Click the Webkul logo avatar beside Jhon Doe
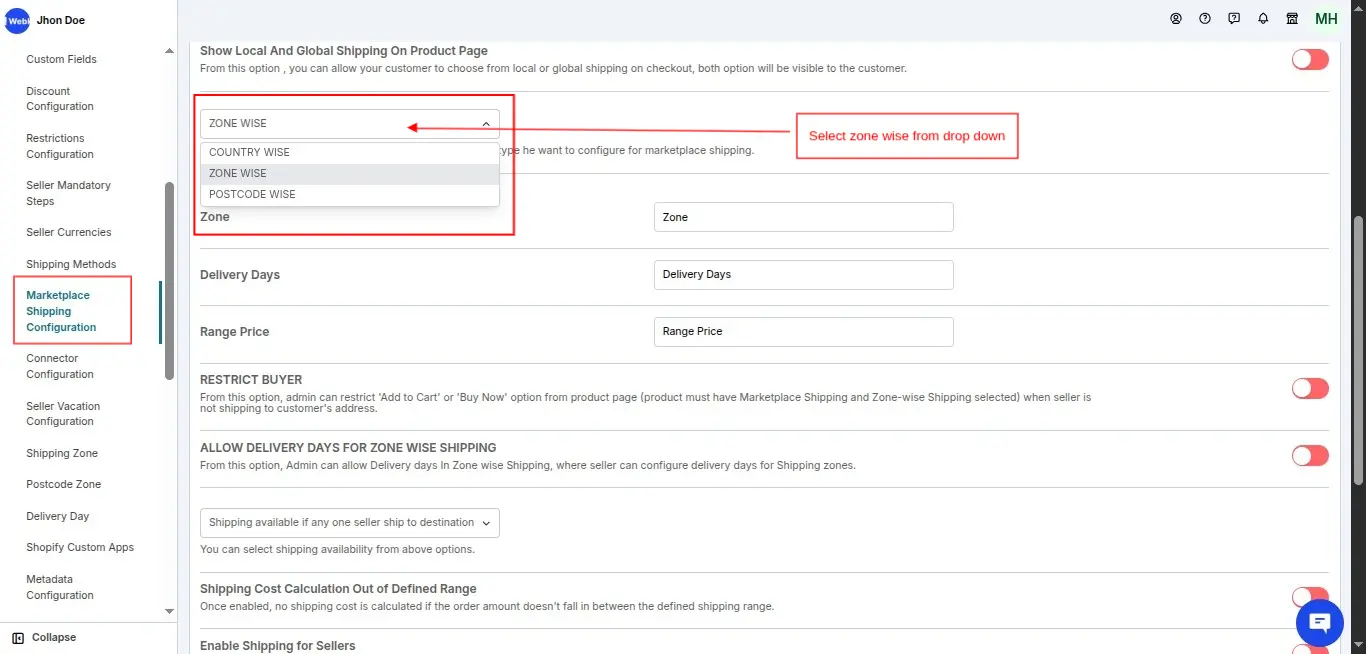Viewport: 1366px width, 654px height. [17, 20]
